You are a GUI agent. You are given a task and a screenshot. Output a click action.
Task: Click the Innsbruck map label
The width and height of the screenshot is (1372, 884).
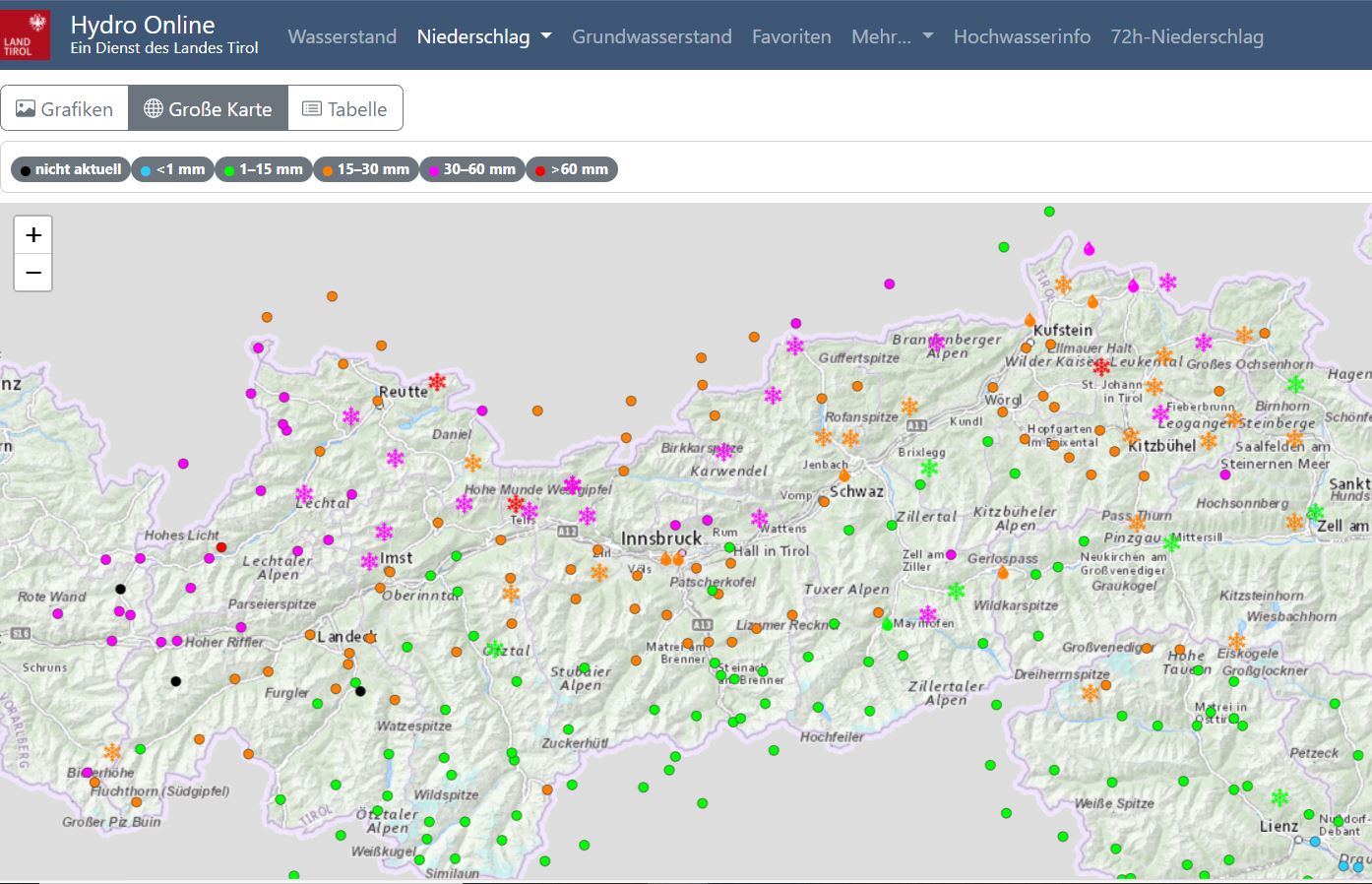coord(661,538)
